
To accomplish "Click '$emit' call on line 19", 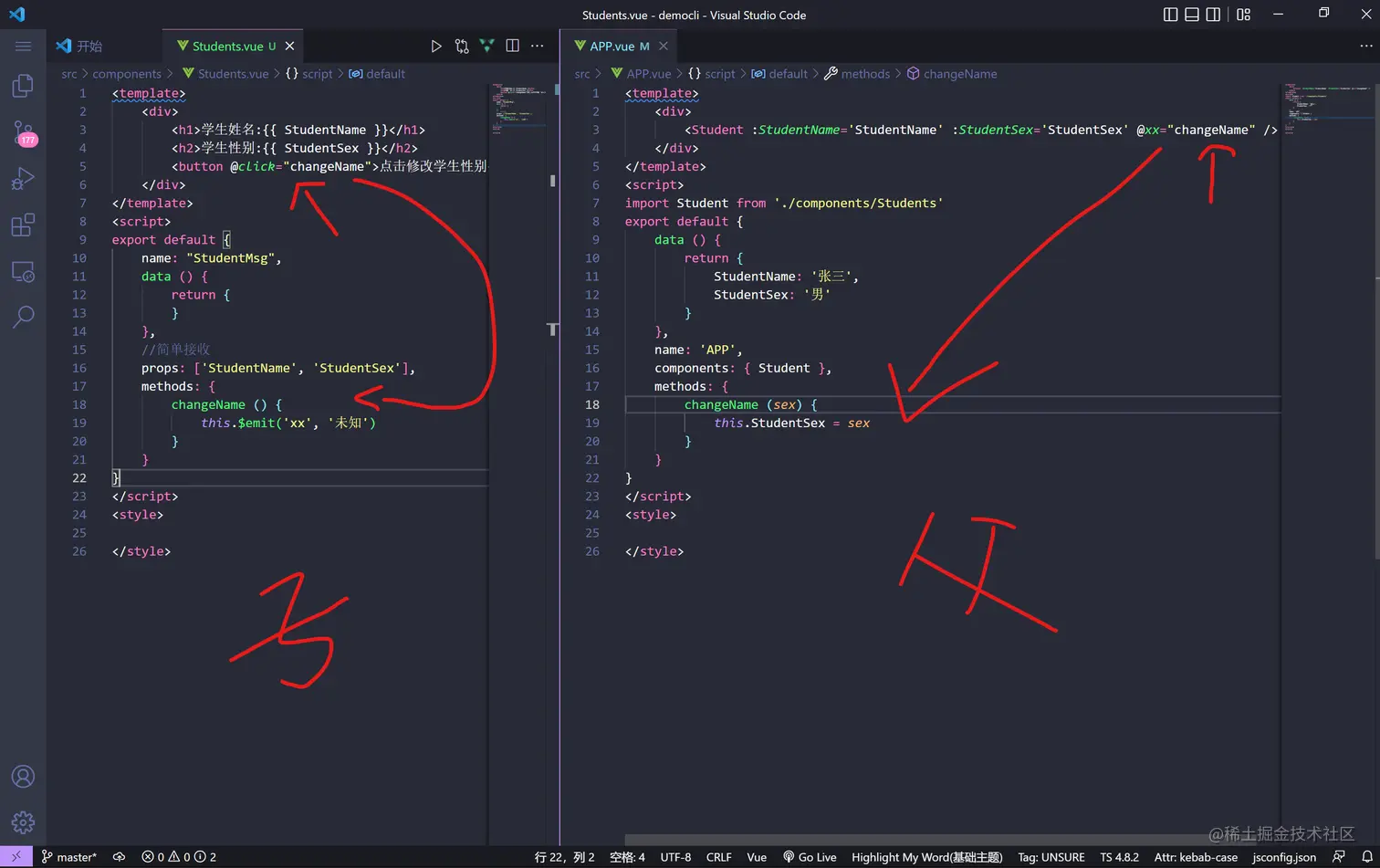I will coord(257,423).
